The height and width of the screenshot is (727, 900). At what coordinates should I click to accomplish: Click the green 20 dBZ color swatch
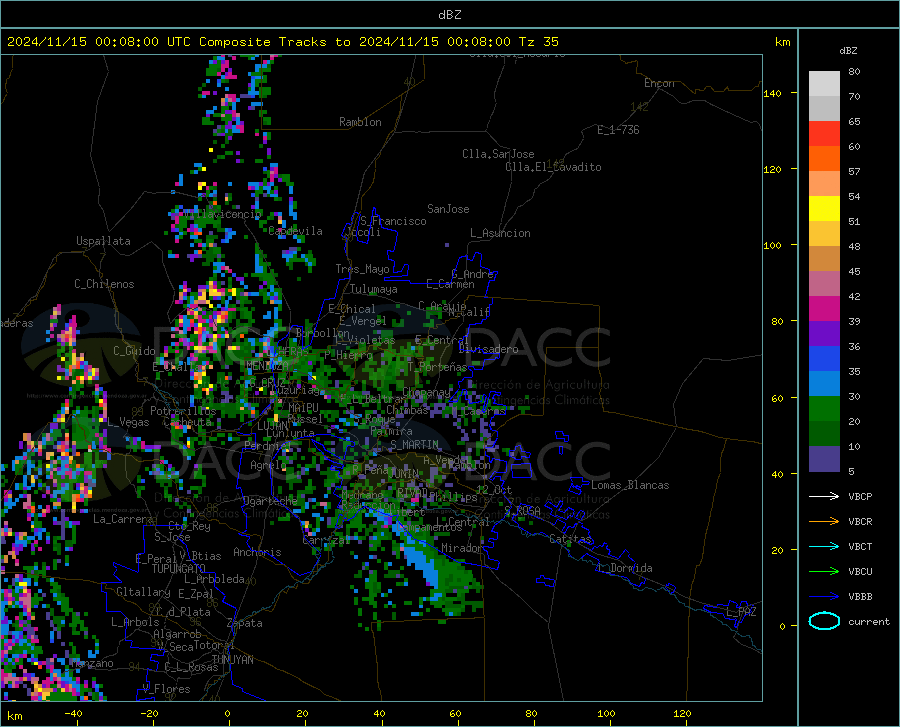tap(824, 409)
